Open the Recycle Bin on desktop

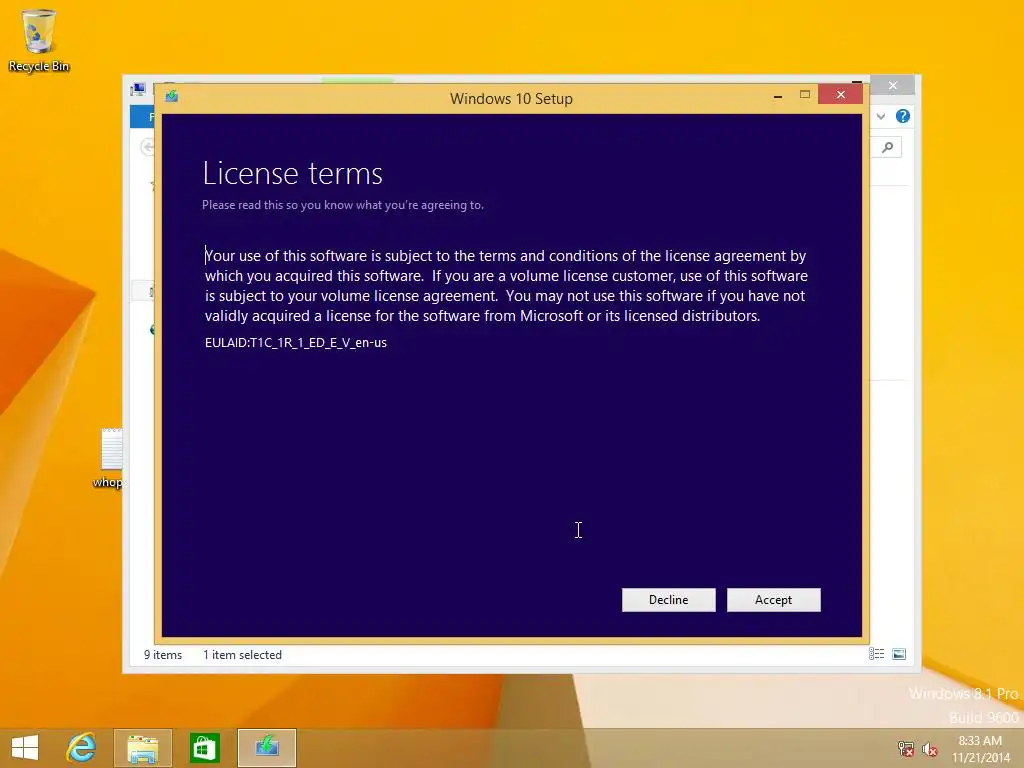click(x=39, y=40)
